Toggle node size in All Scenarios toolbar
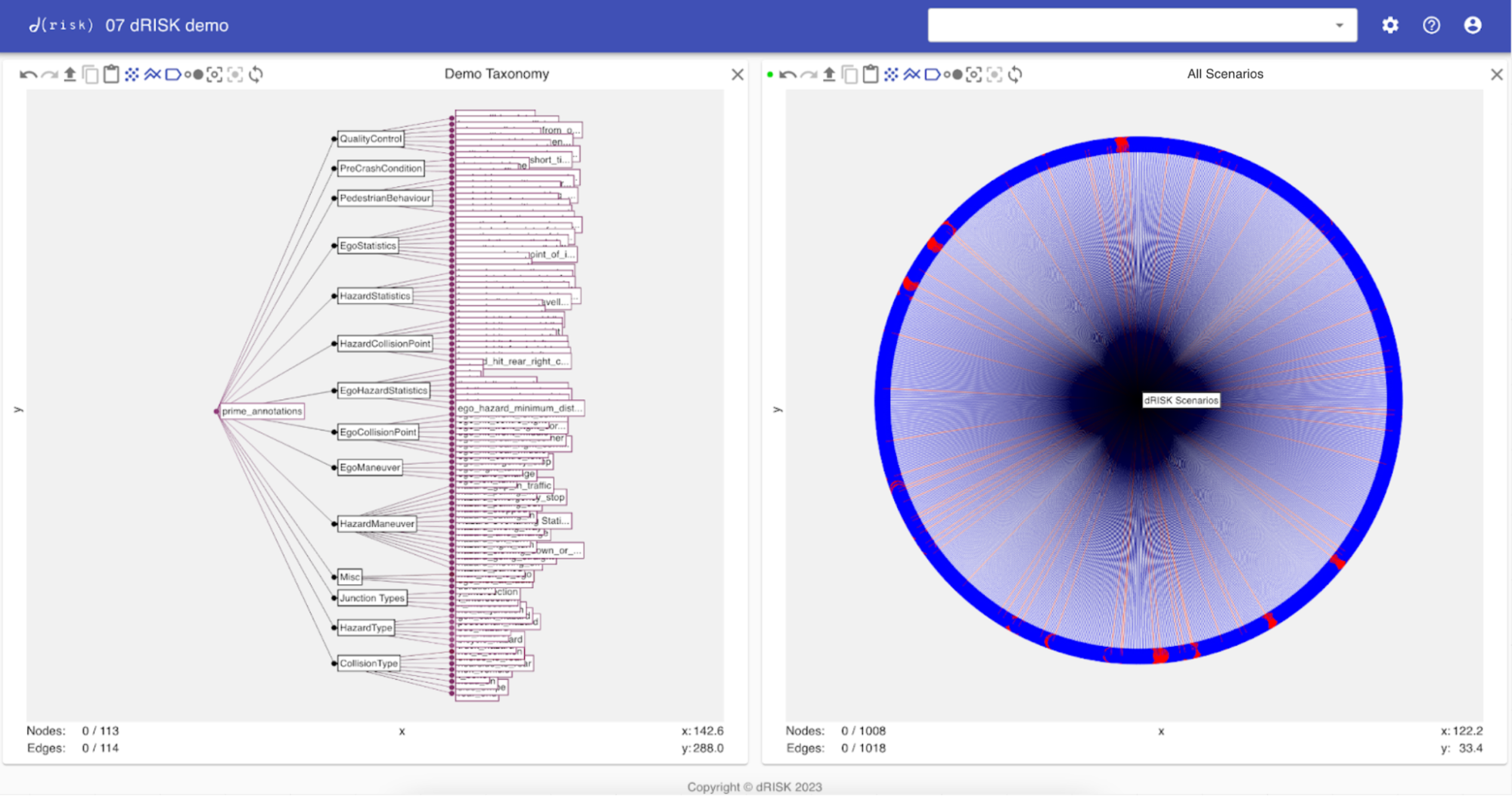 (953, 74)
